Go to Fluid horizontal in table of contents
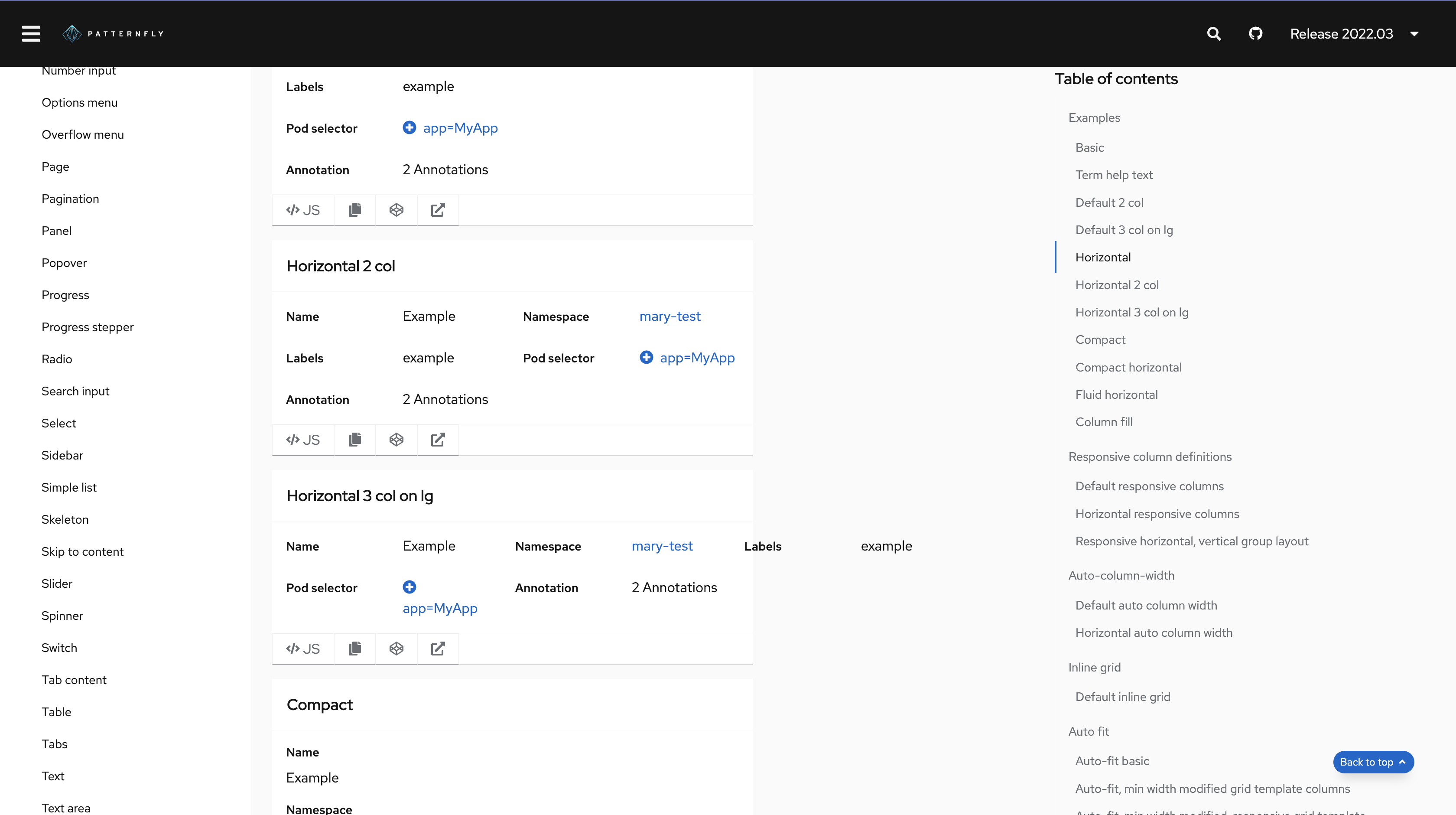This screenshot has width=1456, height=815. pyautogui.click(x=1116, y=394)
